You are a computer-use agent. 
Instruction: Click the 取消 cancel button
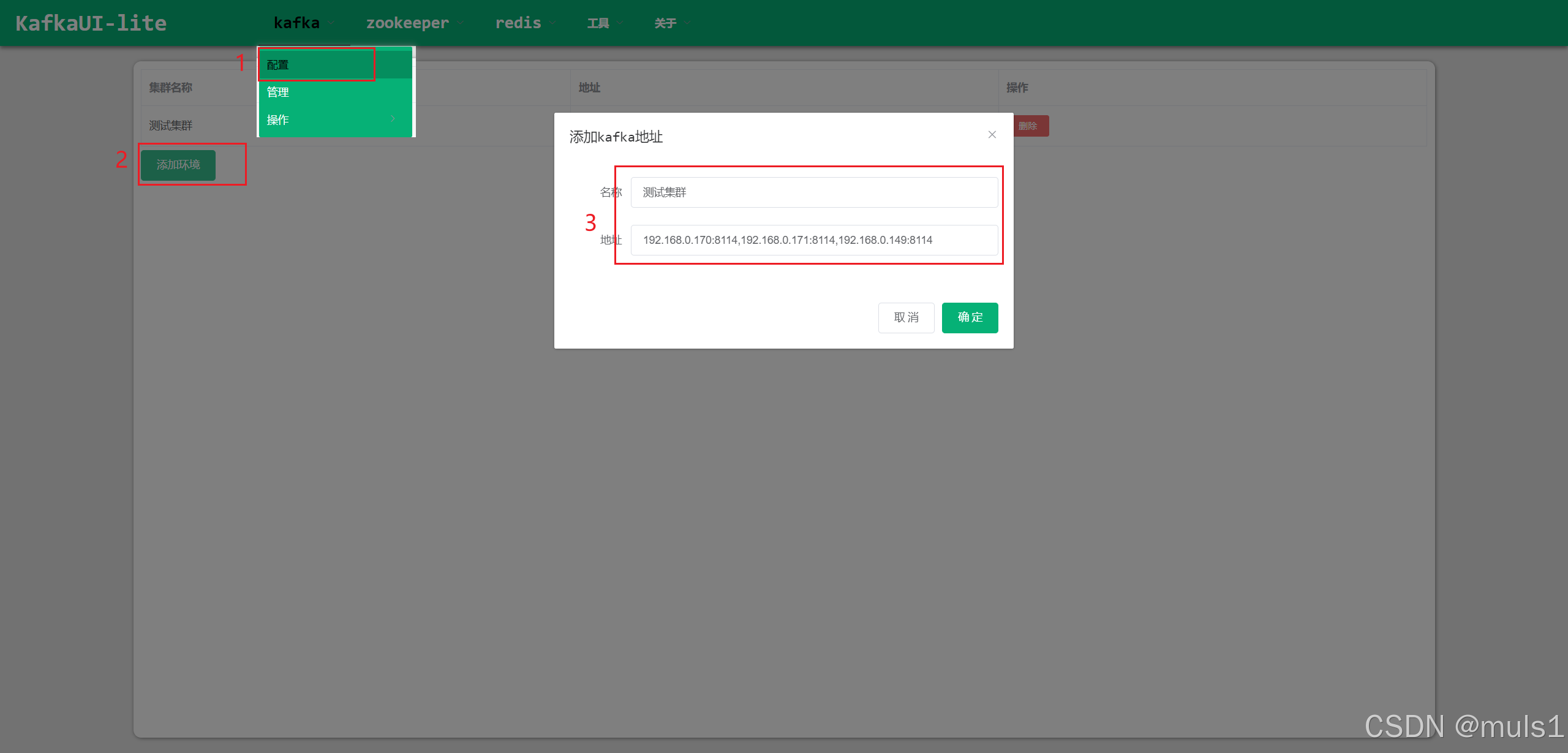906,317
